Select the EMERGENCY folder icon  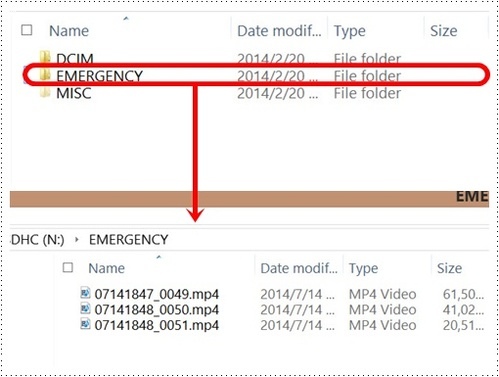tap(45, 75)
